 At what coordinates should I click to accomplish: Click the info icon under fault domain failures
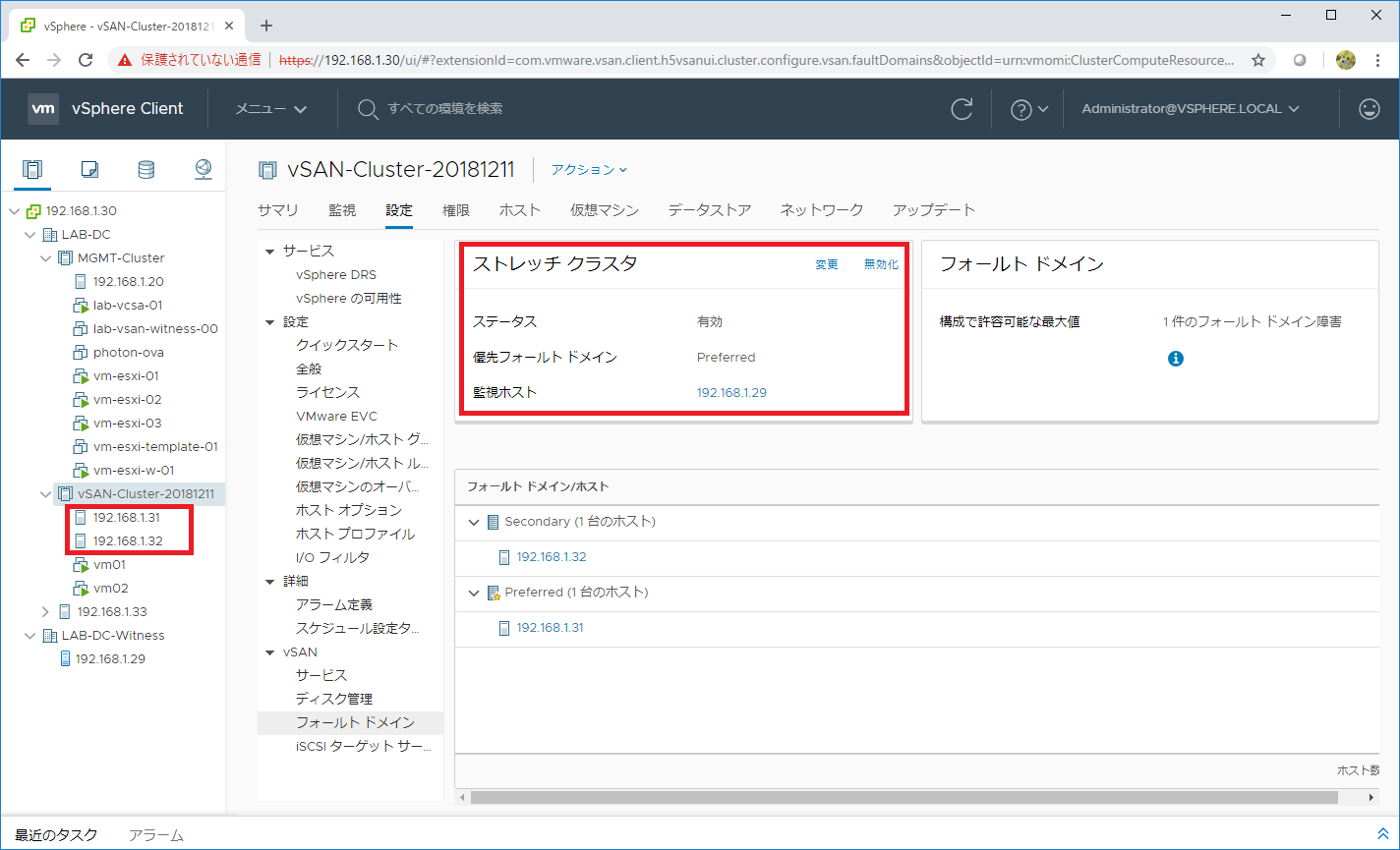[x=1175, y=359]
